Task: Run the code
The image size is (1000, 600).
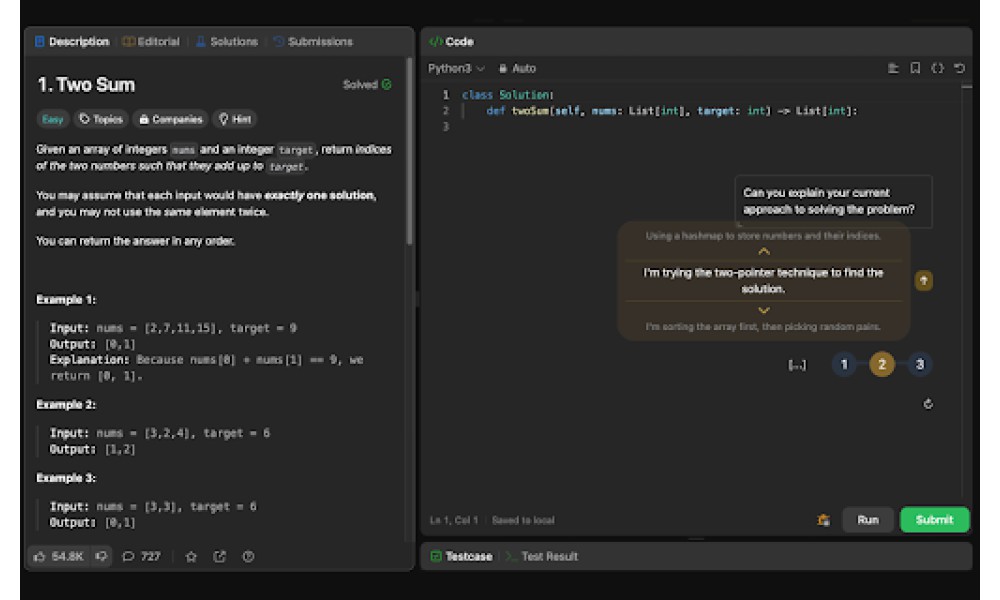Action: (x=867, y=520)
